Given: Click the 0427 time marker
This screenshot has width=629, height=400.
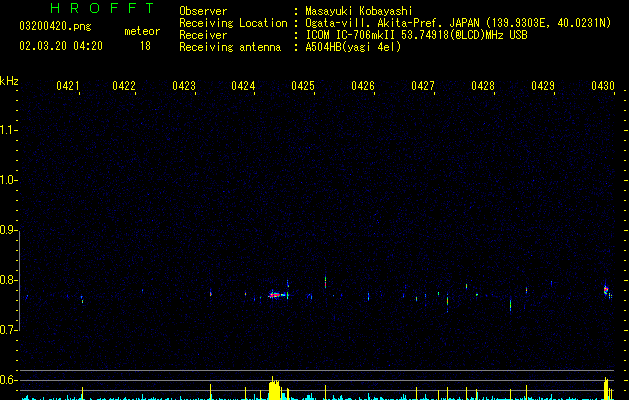Looking at the screenshot, I should click(423, 86).
